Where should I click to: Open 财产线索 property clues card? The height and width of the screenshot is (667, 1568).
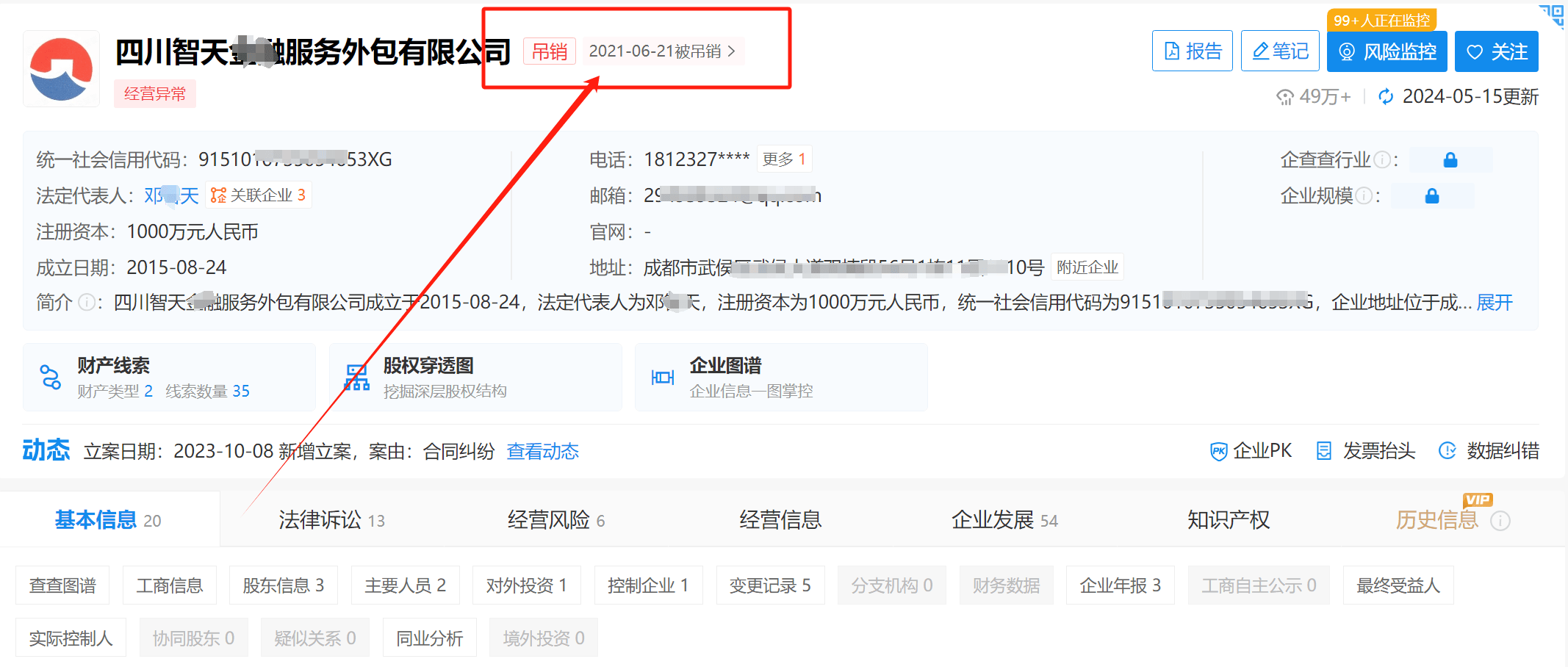point(169,378)
